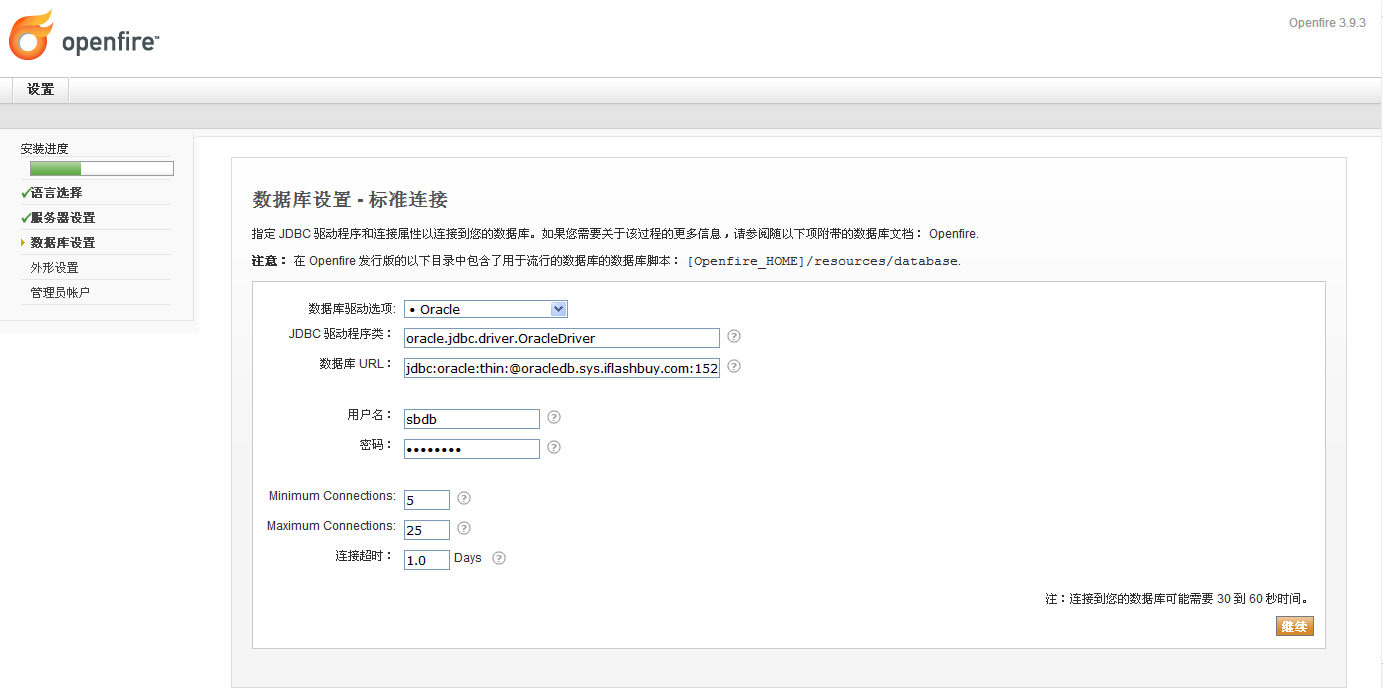This screenshot has height=688, width=1383.
Task: Select 管理员帐户 in setup sidebar
Action: click(61, 293)
